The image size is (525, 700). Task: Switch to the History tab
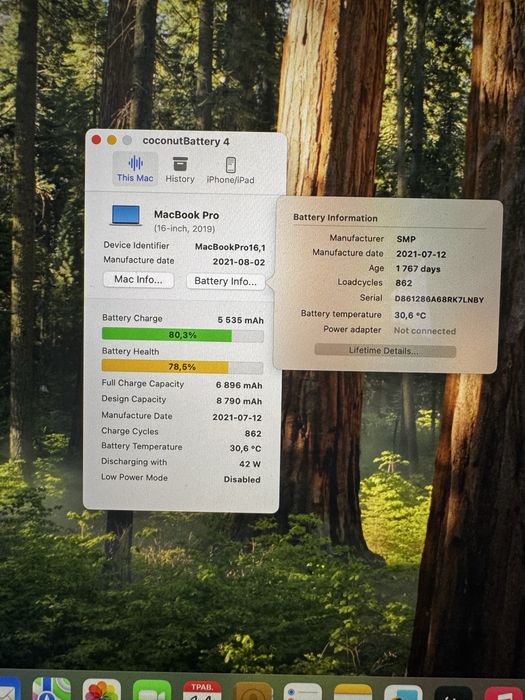[x=180, y=170]
